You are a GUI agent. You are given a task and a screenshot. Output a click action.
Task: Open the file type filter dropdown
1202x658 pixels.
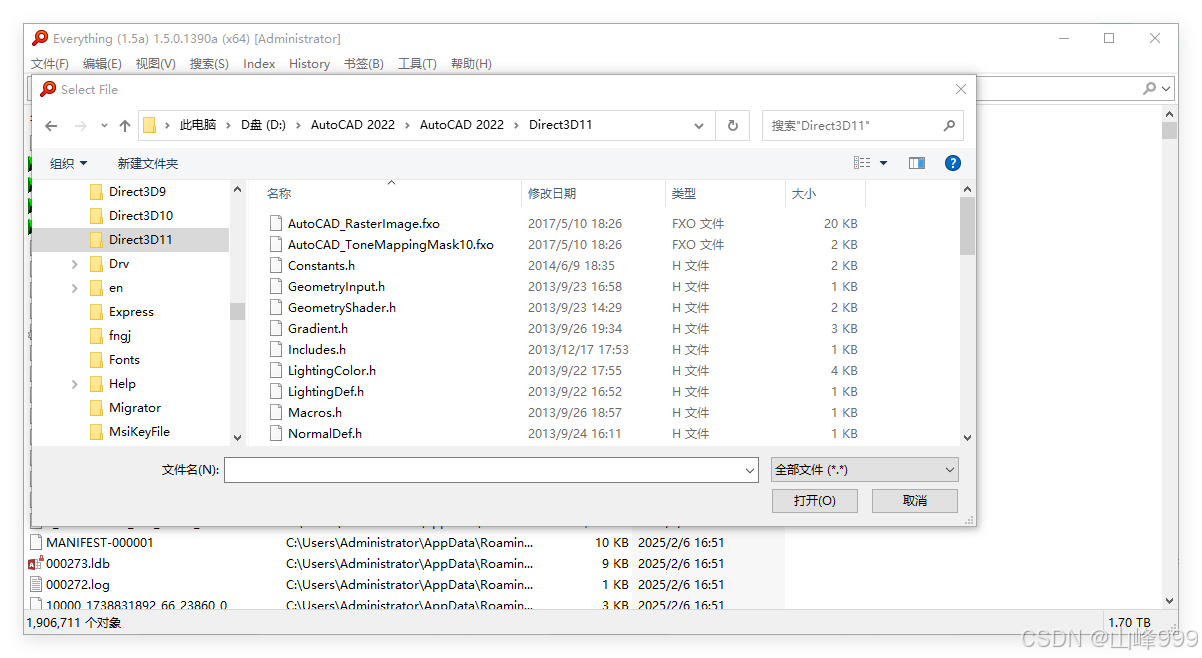coord(949,470)
